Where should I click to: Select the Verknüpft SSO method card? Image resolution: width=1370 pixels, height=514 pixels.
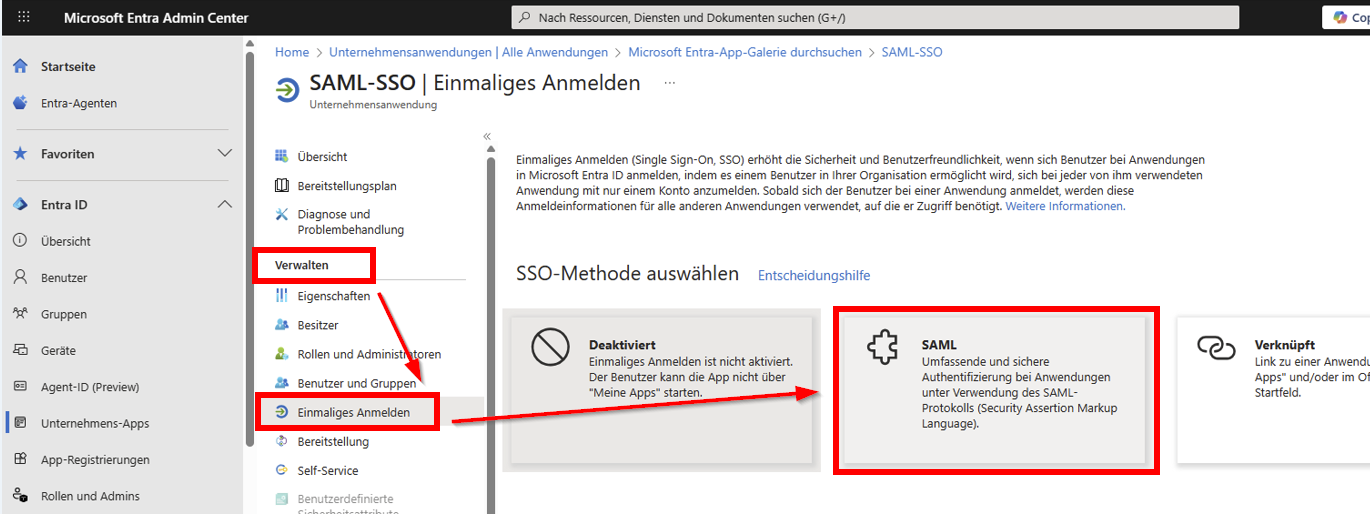coord(1273,390)
